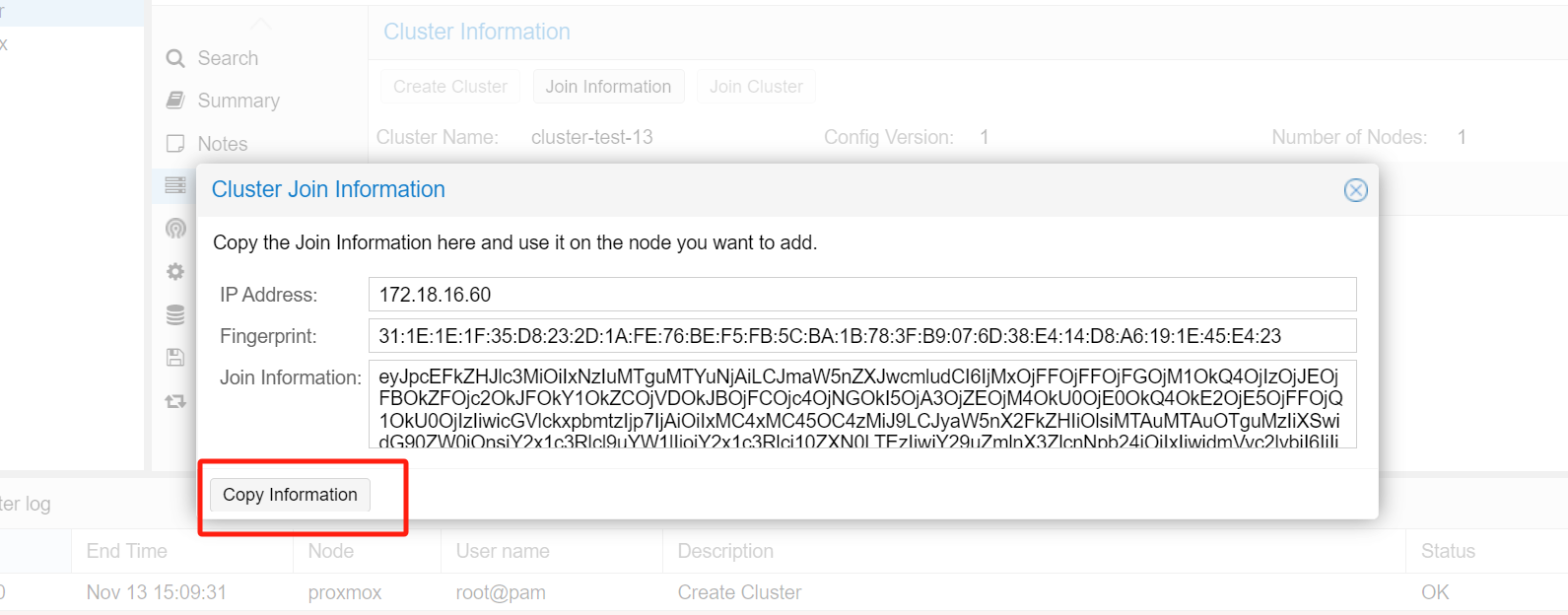
Task: Sort by End Time column header
Action: [x=127, y=551]
